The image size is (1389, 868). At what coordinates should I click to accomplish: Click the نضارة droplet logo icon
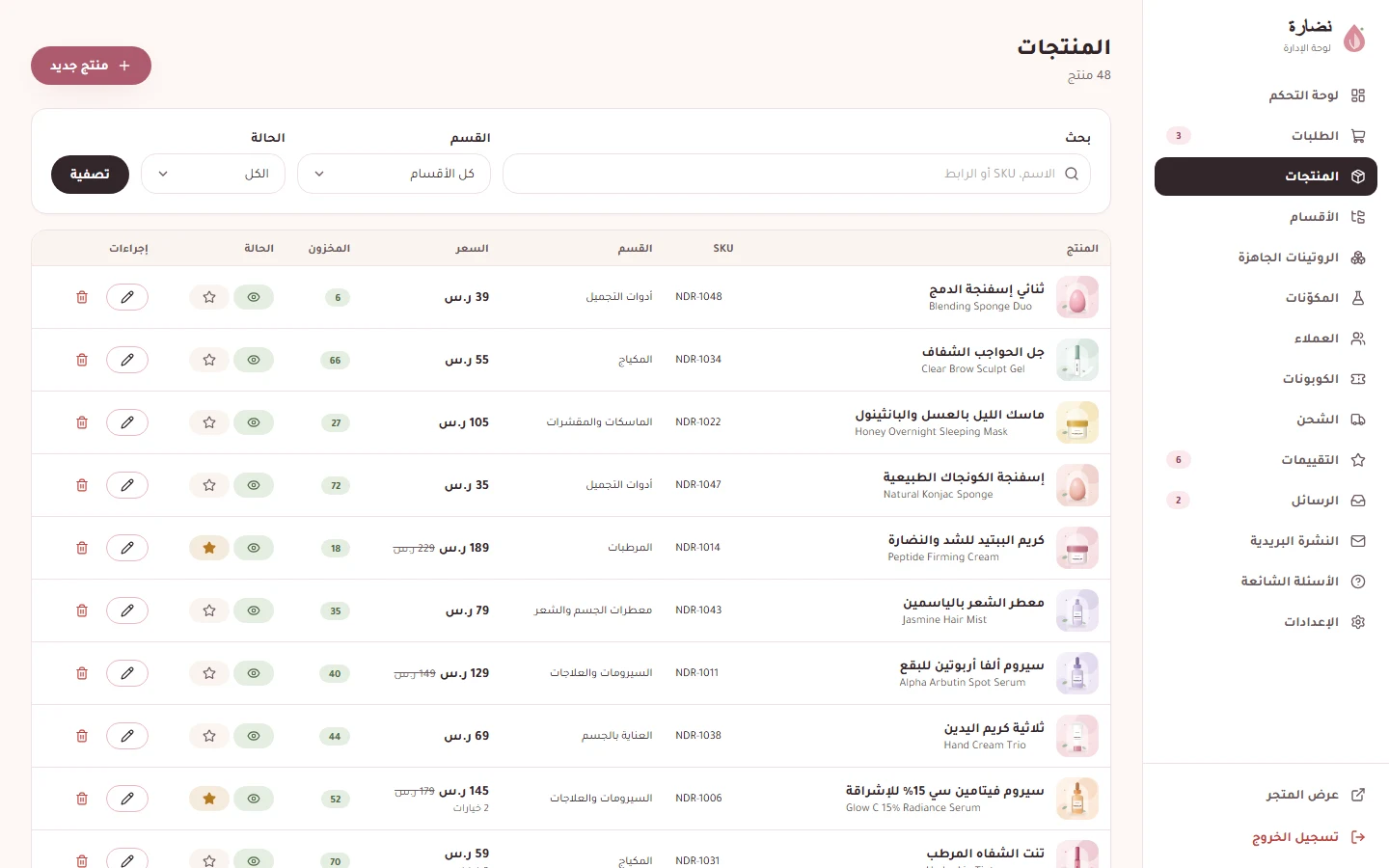pyautogui.click(x=1354, y=38)
